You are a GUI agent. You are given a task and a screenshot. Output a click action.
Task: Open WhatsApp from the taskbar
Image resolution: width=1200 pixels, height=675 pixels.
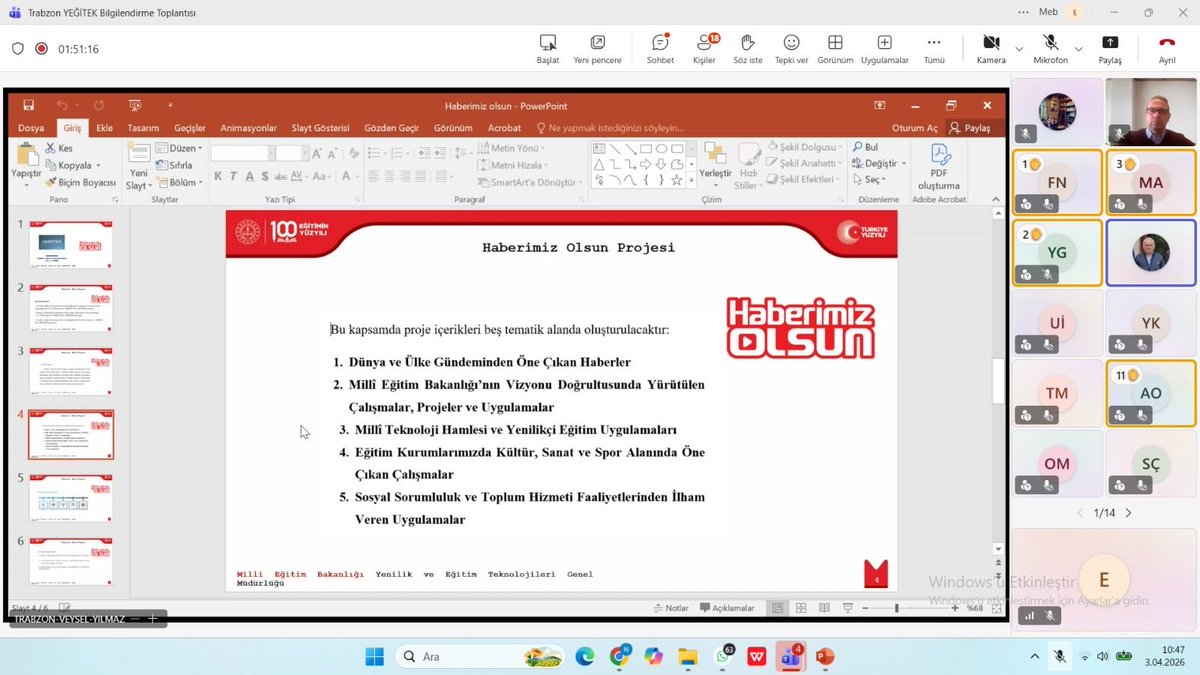723,656
